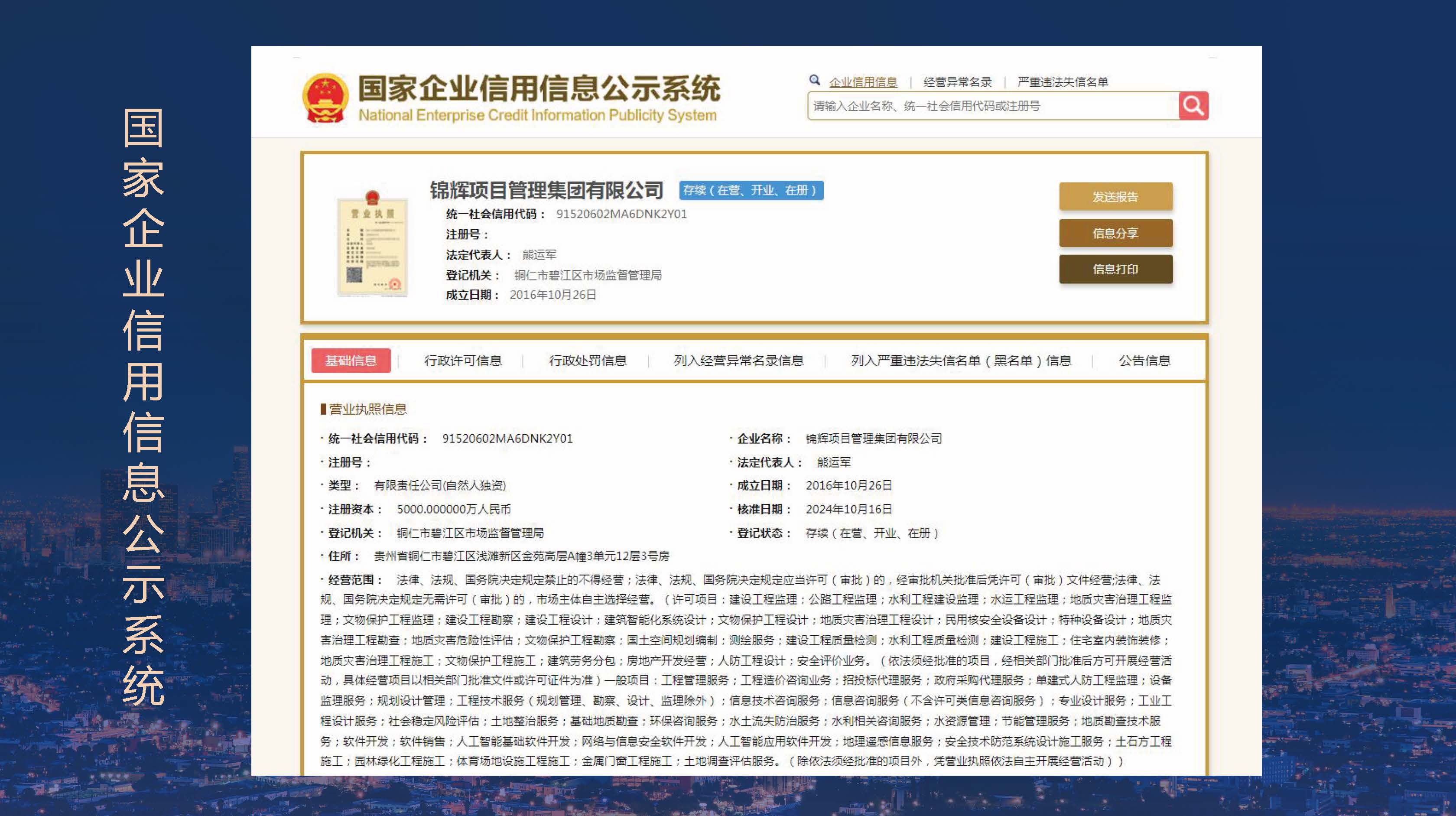
Task: Open the 经营异常名录 link
Action: click(958, 82)
